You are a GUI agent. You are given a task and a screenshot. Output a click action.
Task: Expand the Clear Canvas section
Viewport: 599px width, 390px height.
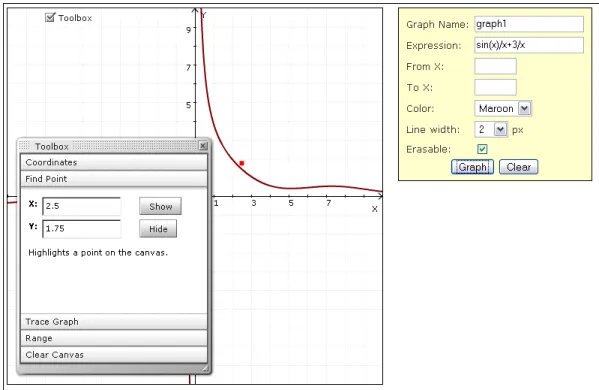point(114,354)
